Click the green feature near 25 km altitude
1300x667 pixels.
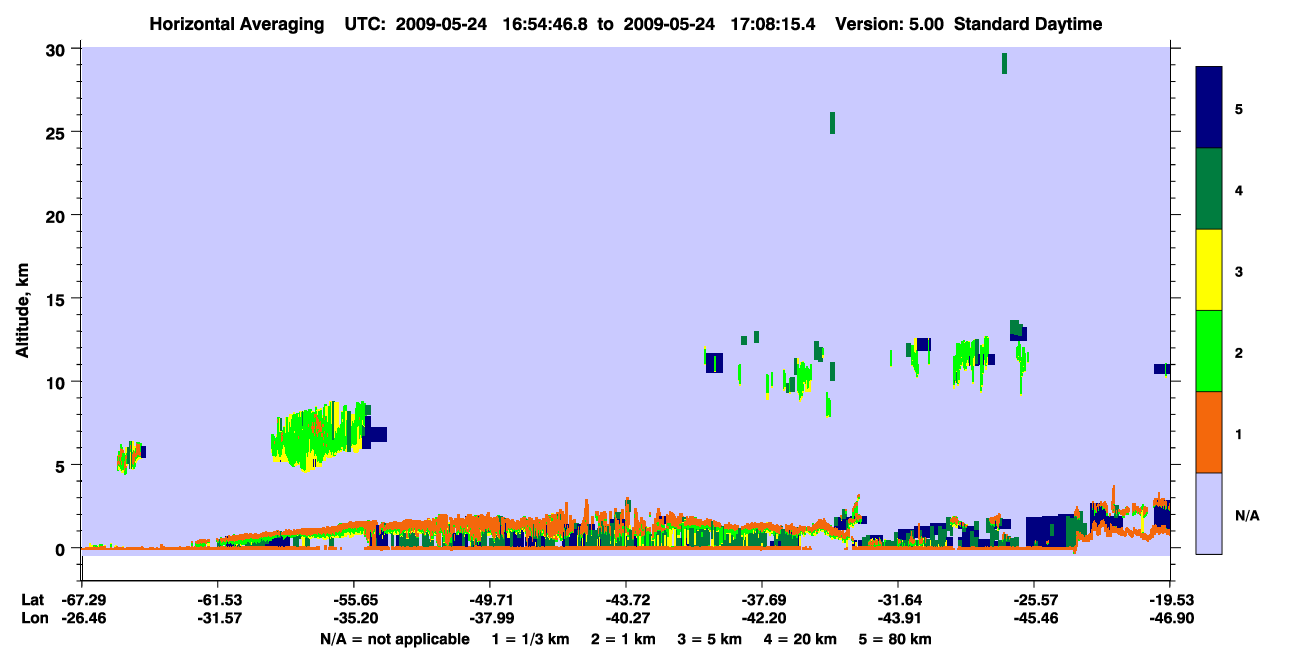click(x=832, y=123)
